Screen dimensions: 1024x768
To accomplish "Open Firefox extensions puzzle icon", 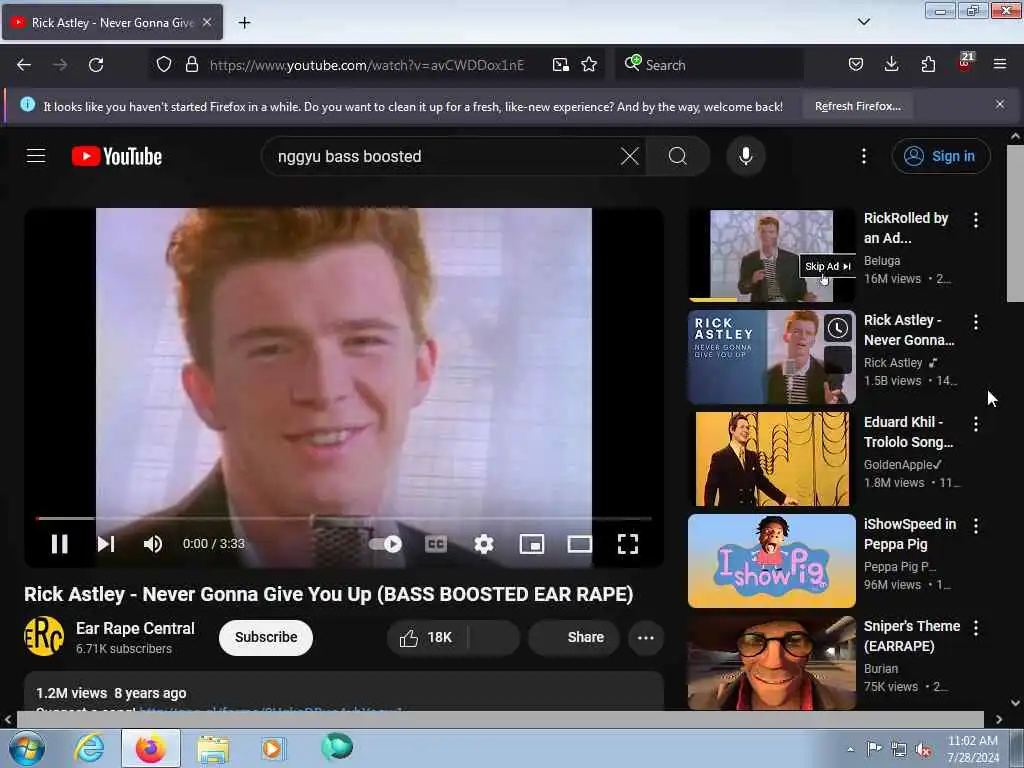I will 928,65.
